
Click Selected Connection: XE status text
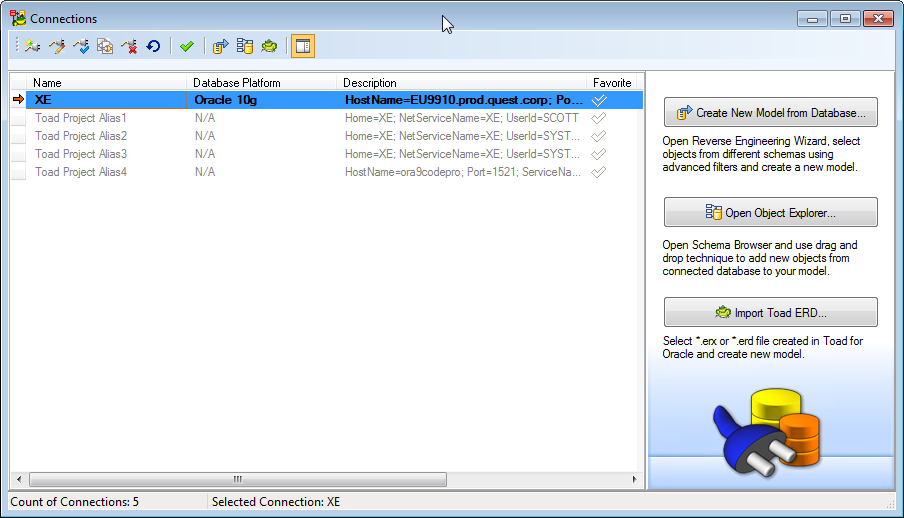tap(276, 502)
